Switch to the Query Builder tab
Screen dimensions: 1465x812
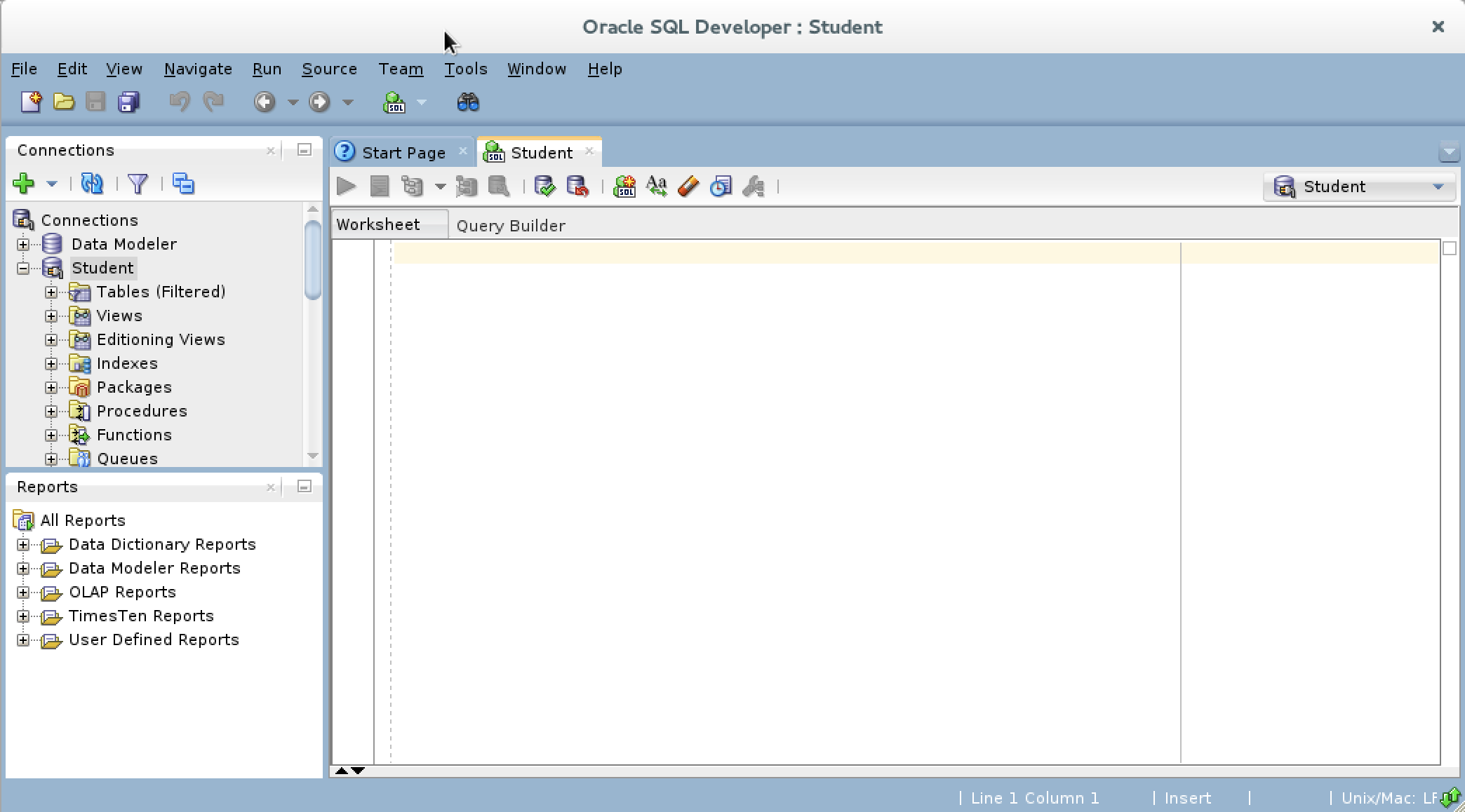coord(511,224)
